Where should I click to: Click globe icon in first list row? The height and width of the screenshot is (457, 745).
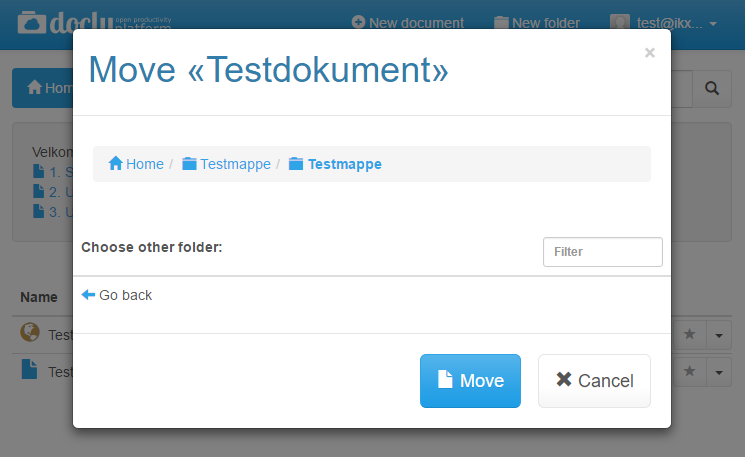point(30,332)
